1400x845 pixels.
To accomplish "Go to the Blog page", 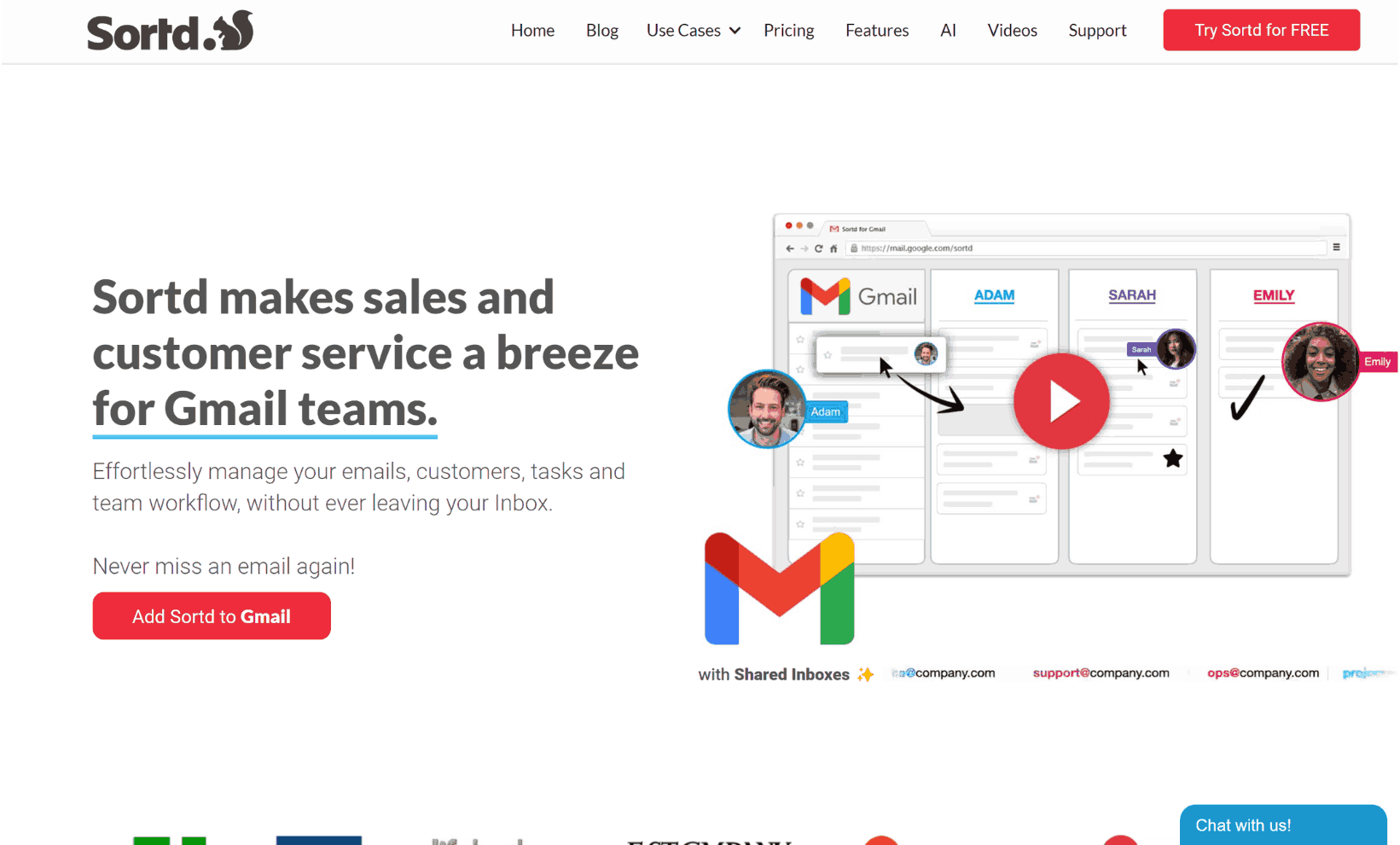I will [x=601, y=31].
